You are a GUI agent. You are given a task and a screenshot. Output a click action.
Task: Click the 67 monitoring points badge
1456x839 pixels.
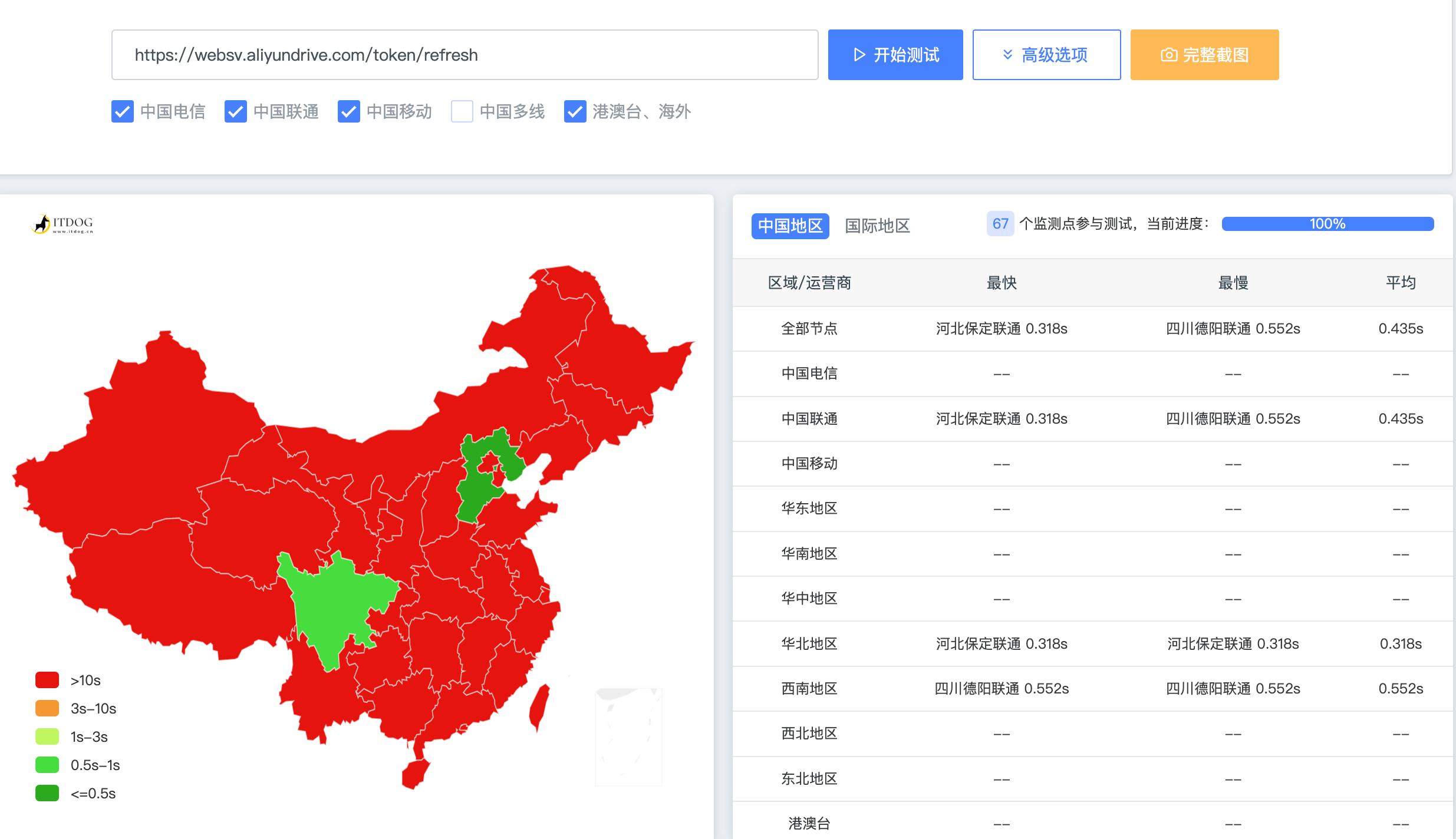[x=1000, y=224]
